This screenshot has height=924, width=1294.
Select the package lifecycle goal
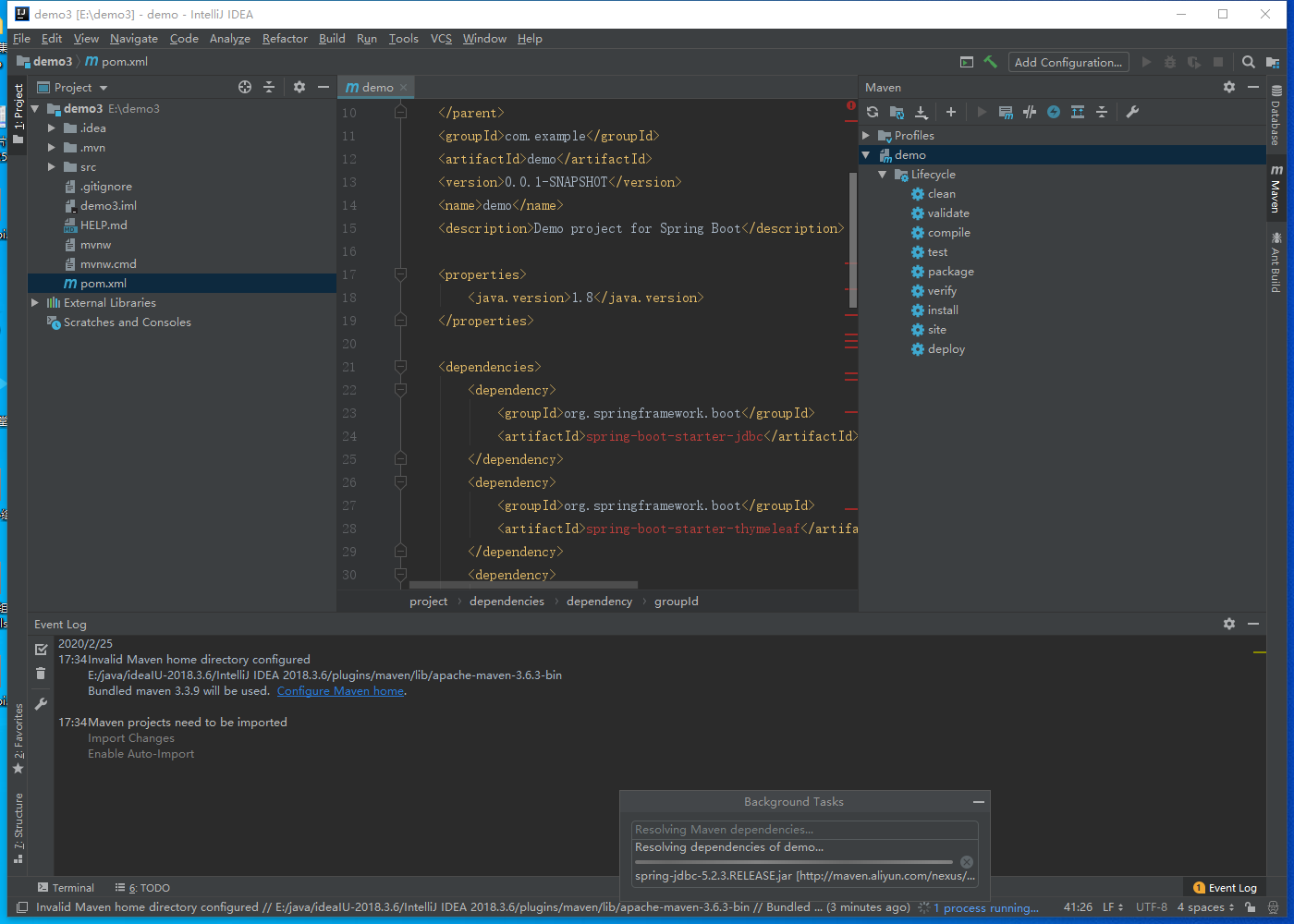pos(950,272)
